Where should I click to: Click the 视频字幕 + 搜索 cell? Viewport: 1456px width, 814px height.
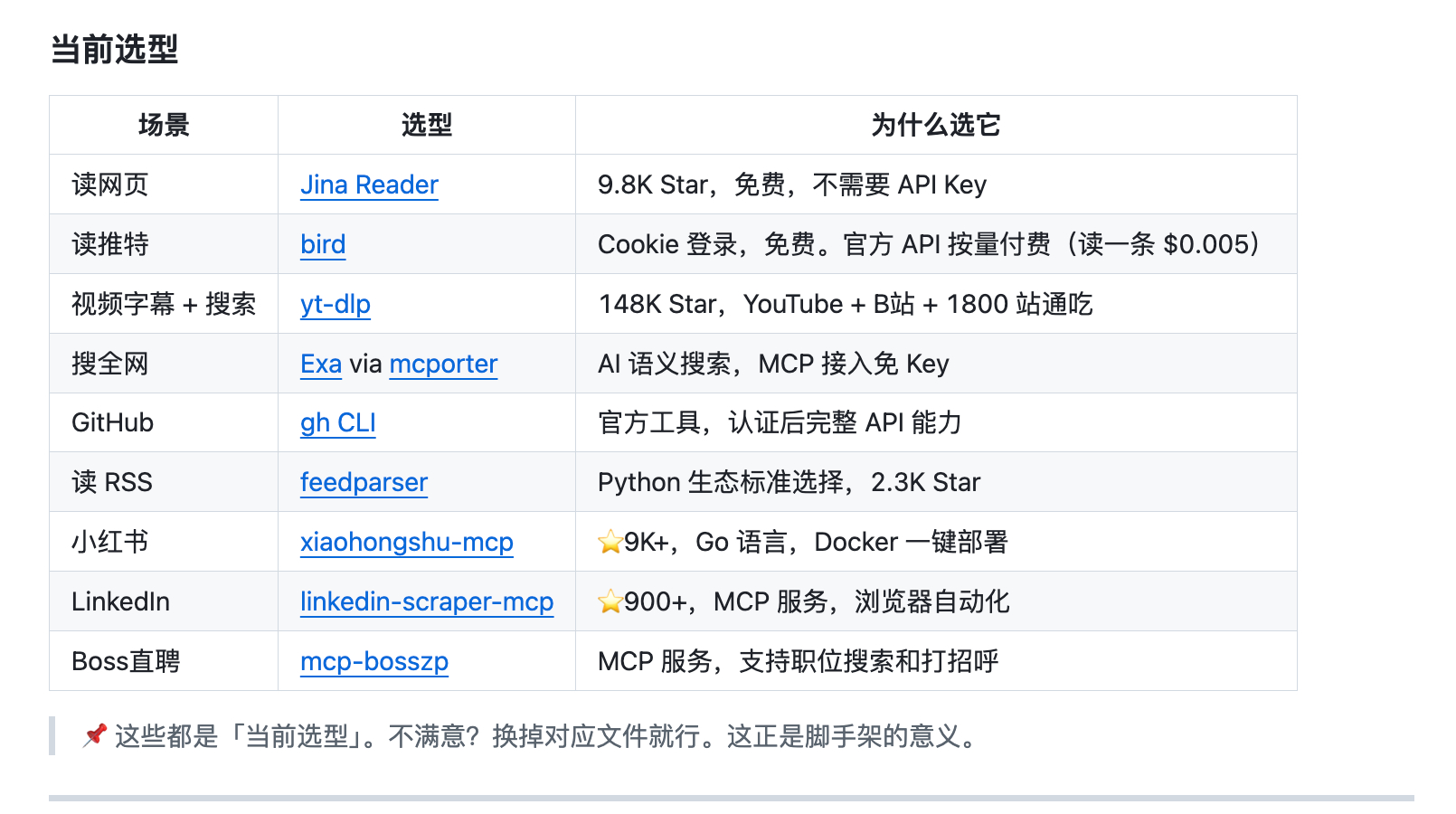[164, 304]
